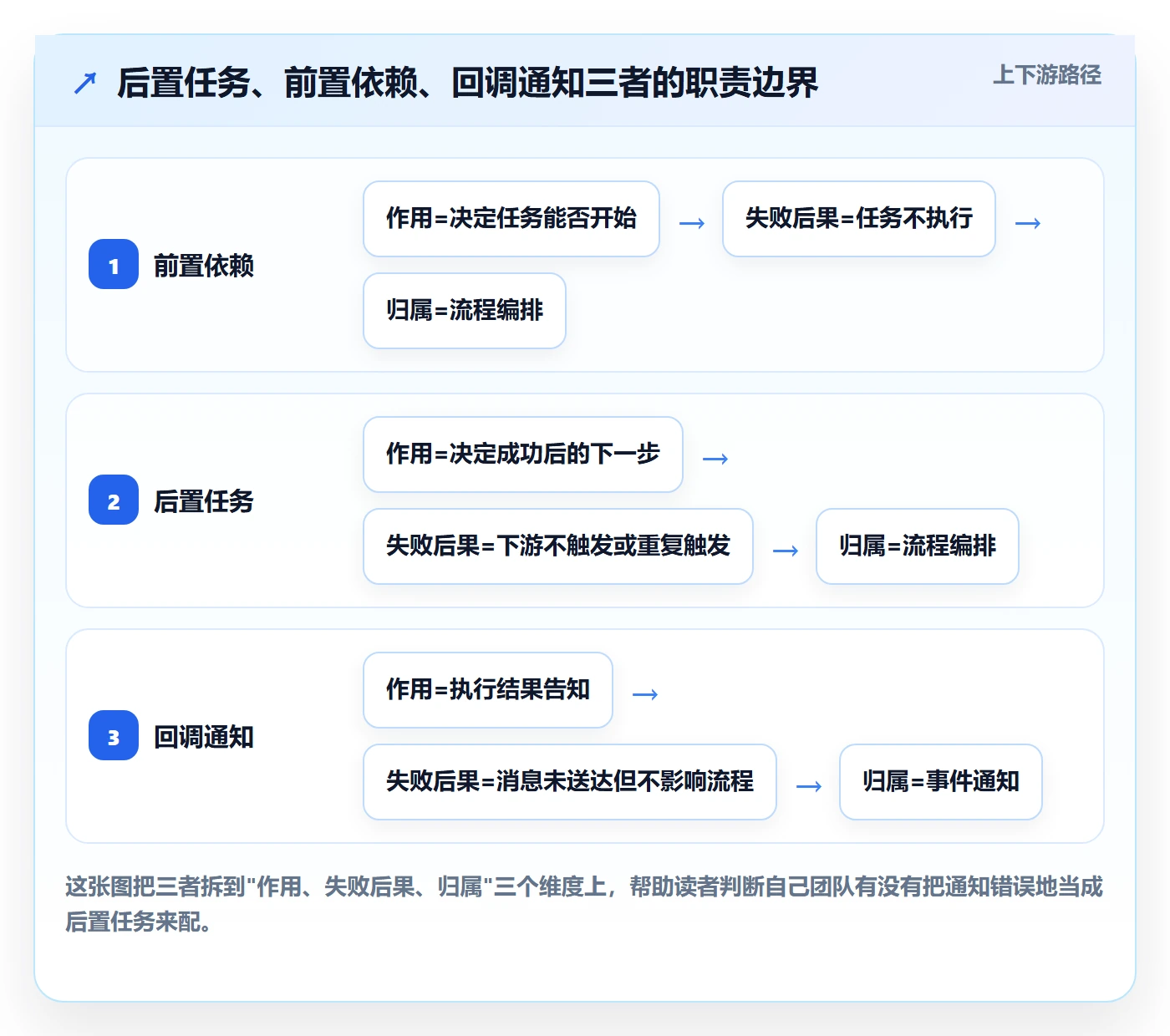
Task: Click the 前置依赖 row label
Action: click(x=204, y=265)
